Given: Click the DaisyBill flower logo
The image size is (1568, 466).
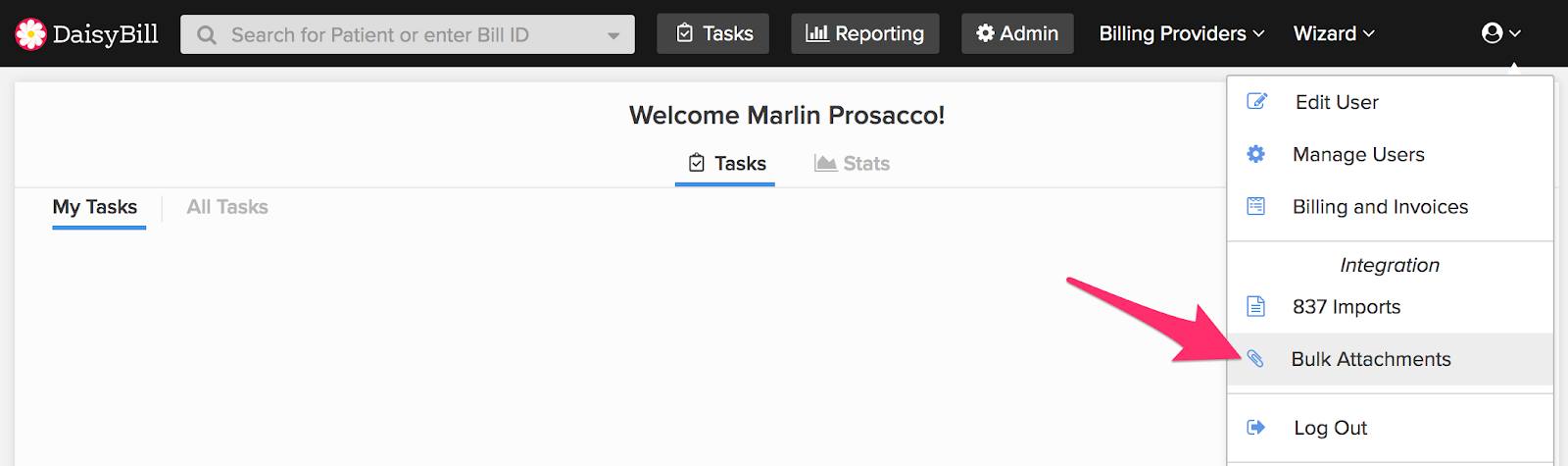Looking at the screenshot, I should tap(30, 34).
